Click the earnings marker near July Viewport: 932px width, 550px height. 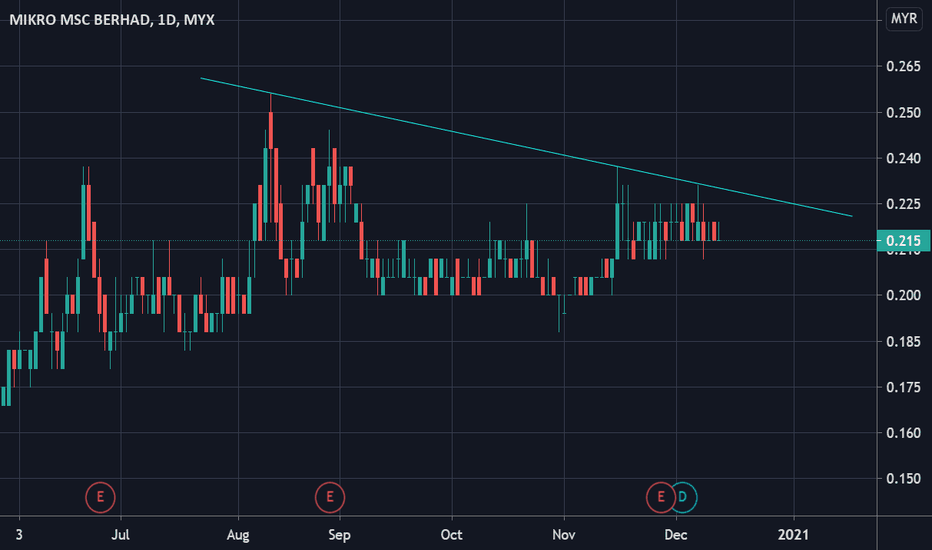pyautogui.click(x=100, y=497)
